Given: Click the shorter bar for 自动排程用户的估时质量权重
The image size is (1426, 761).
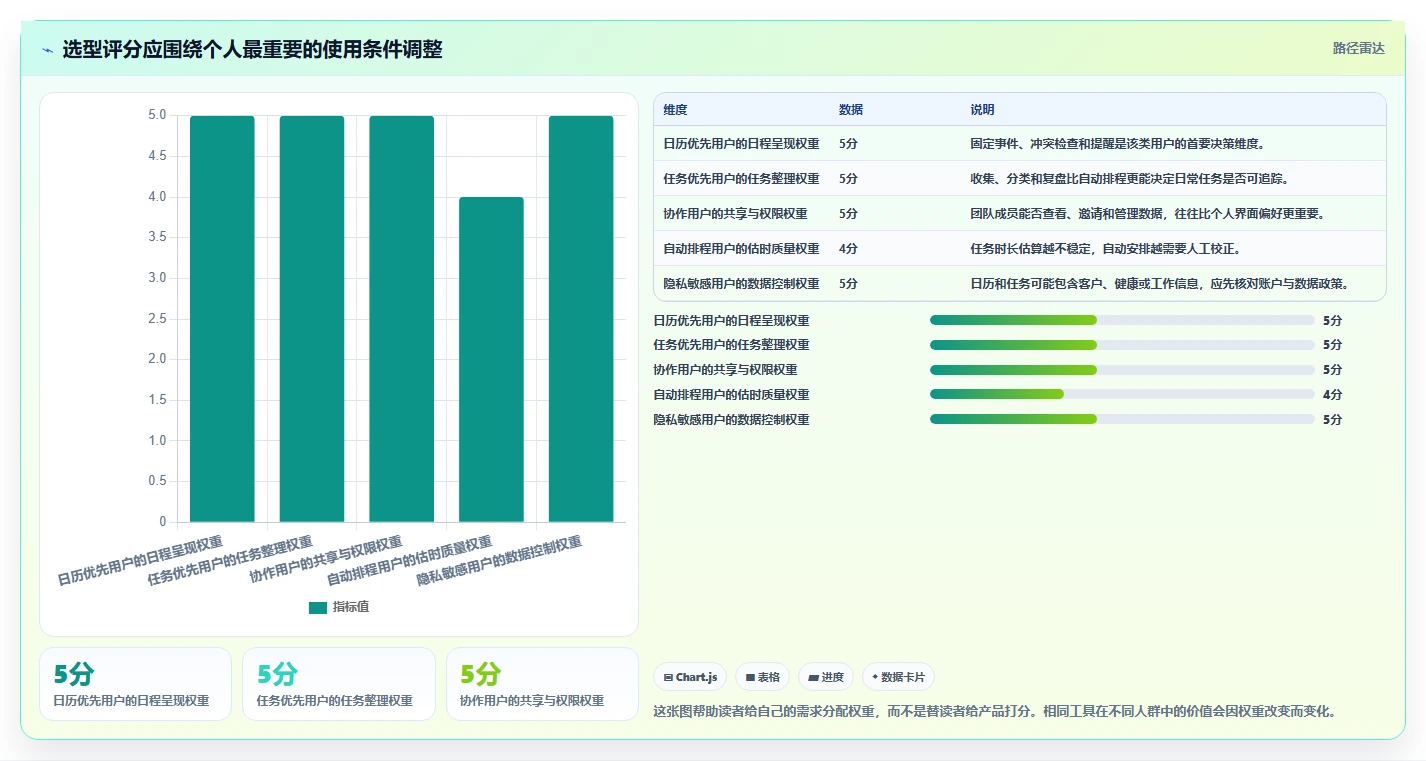Looking at the screenshot, I should click(x=491, y=359).
